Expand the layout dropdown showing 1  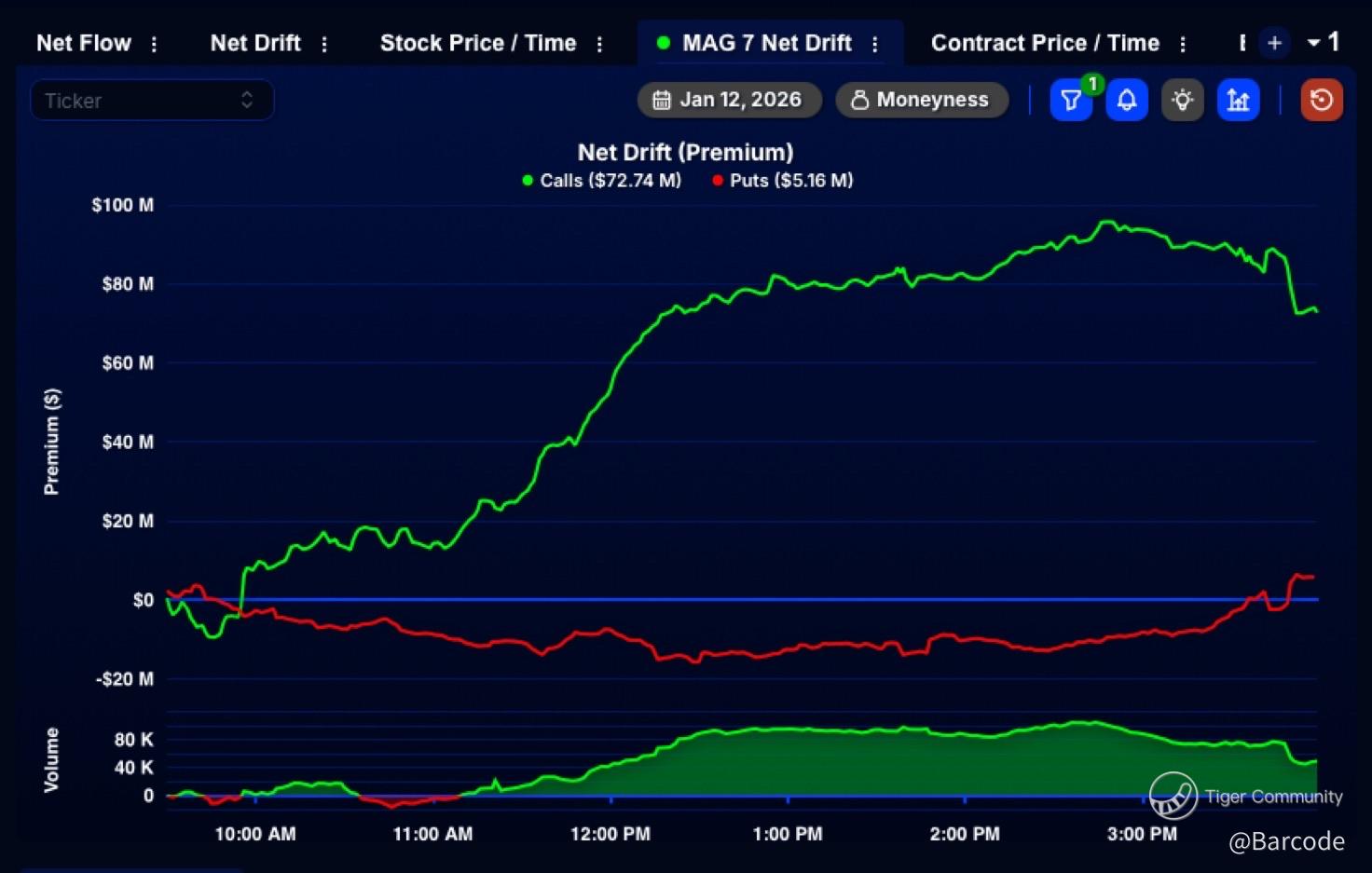(x=1324, y=42)
